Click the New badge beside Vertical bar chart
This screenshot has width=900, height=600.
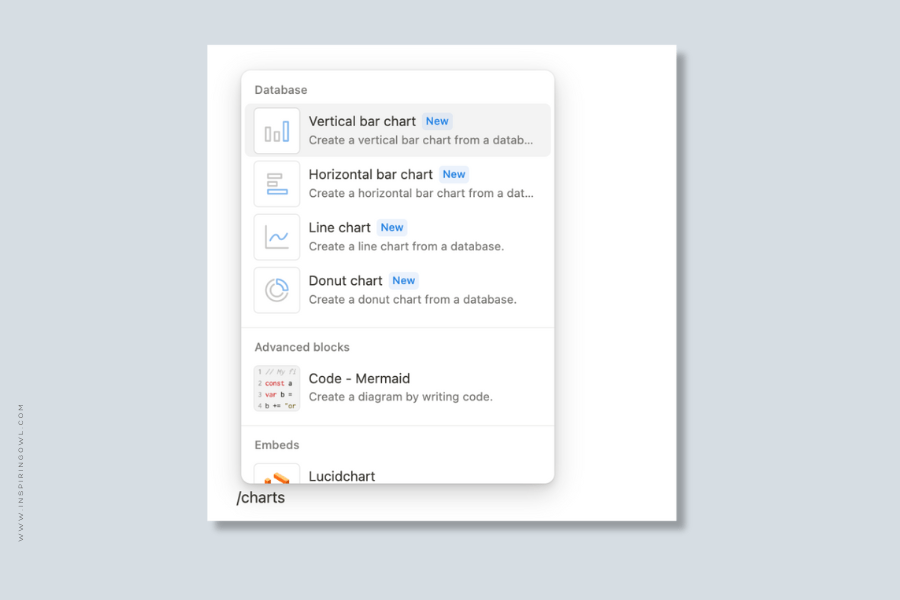pos(437,121)
